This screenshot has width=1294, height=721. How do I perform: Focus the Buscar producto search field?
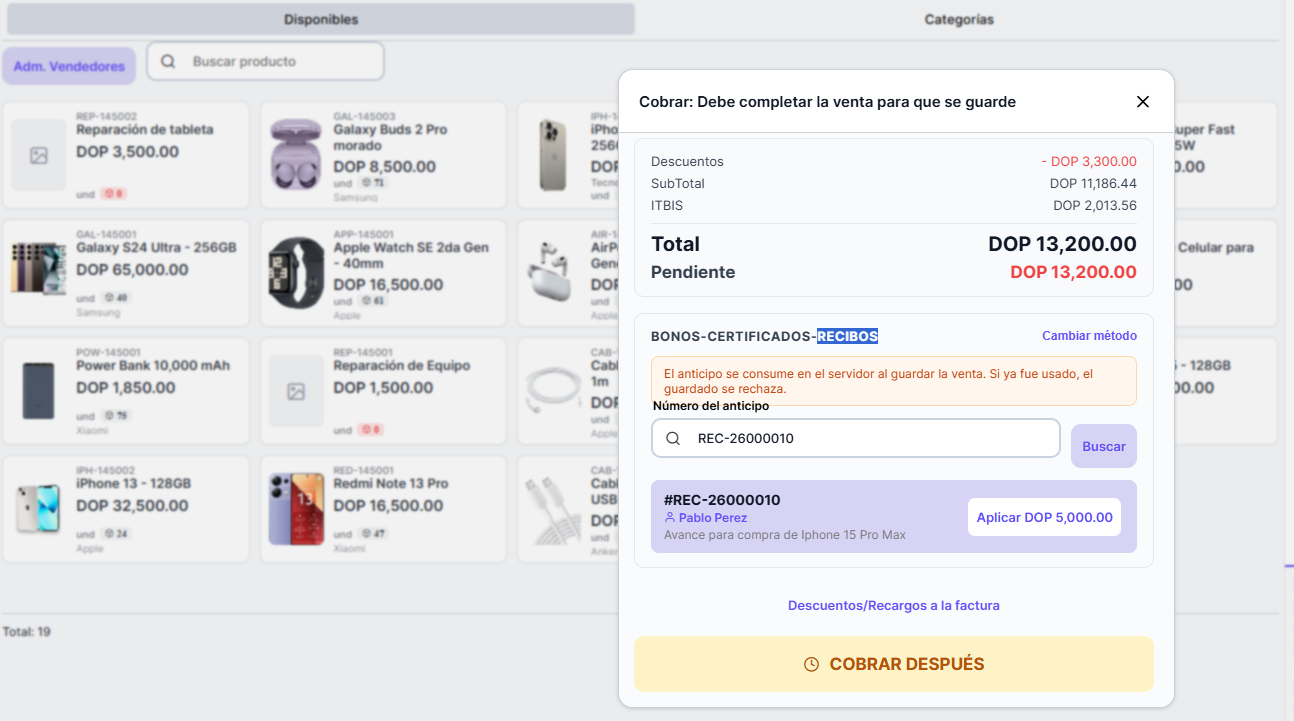click(266, 61)
